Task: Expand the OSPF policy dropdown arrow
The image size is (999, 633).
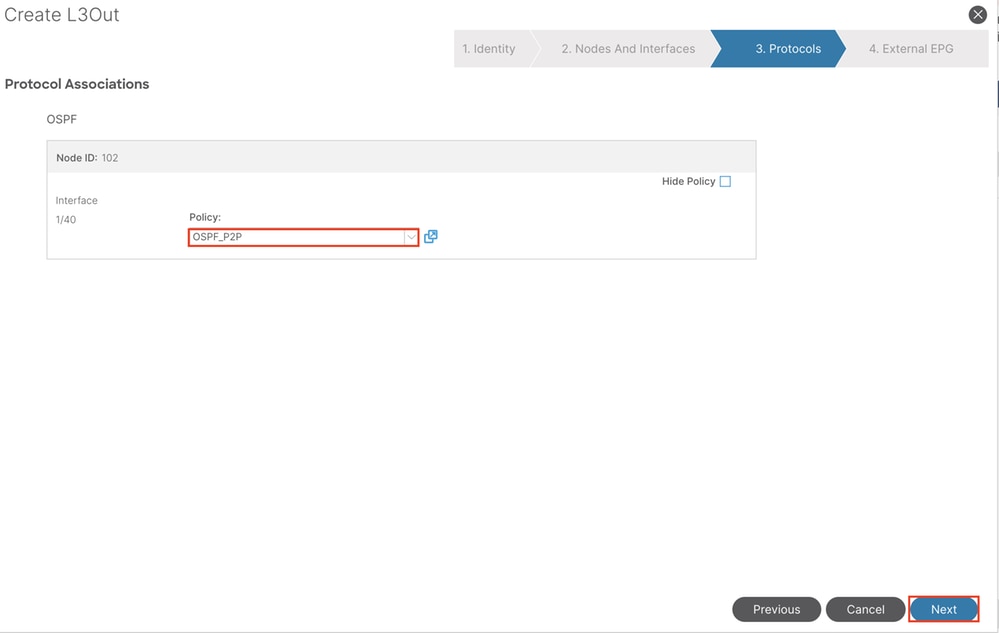Action: [410, 237]
